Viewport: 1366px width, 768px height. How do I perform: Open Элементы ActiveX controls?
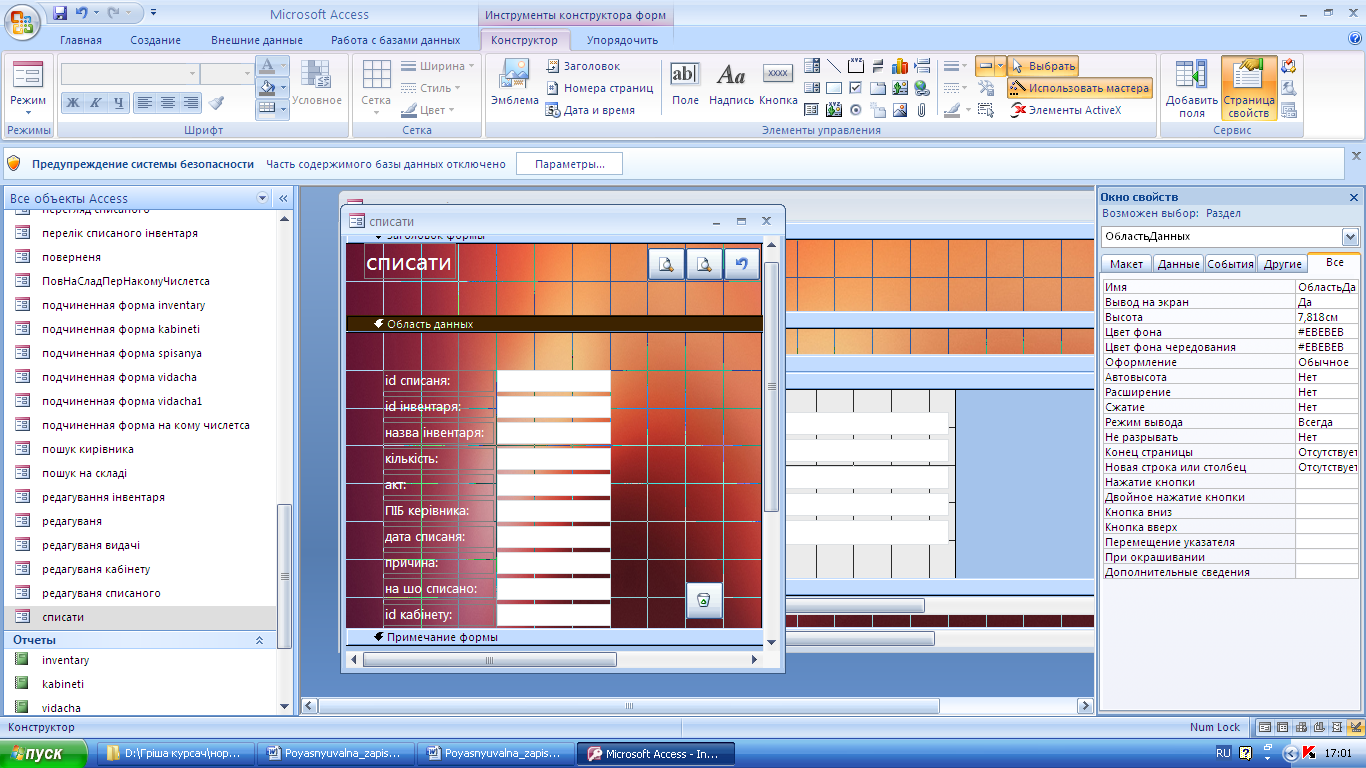1066,110
